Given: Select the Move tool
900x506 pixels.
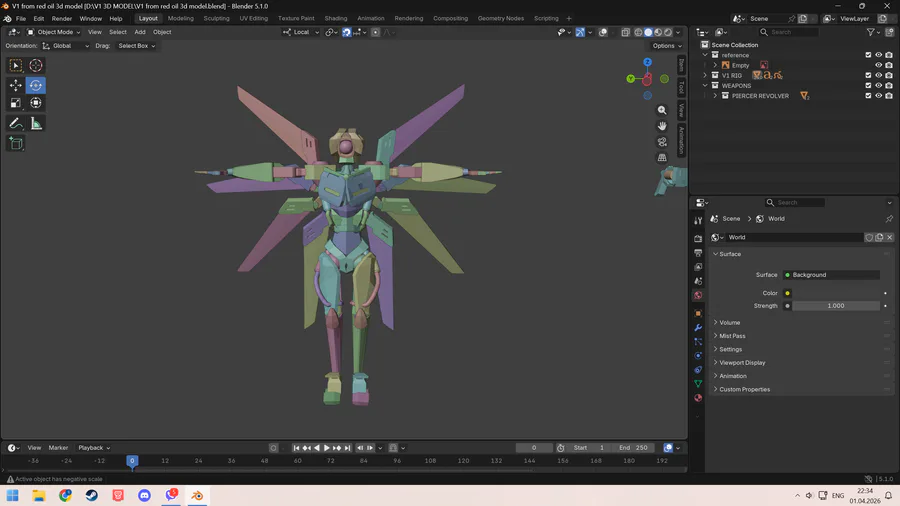Looking at the screenshot, I should (x=16, y=86).
